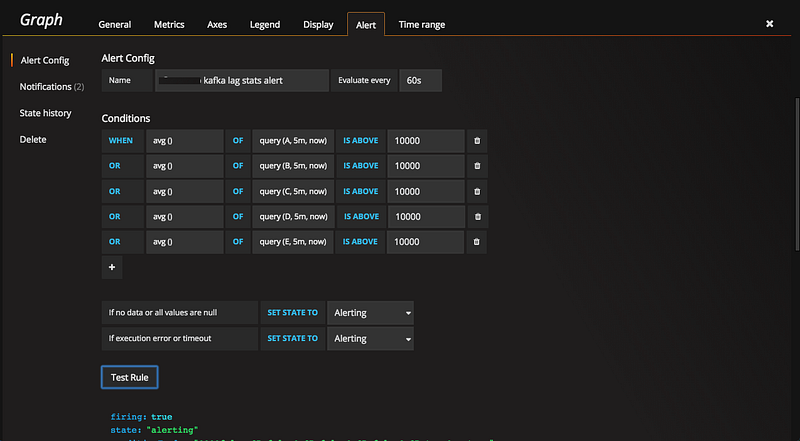Edit query (B, 5m, now) parameters
The image size is (800, 441).
[293, 166]
